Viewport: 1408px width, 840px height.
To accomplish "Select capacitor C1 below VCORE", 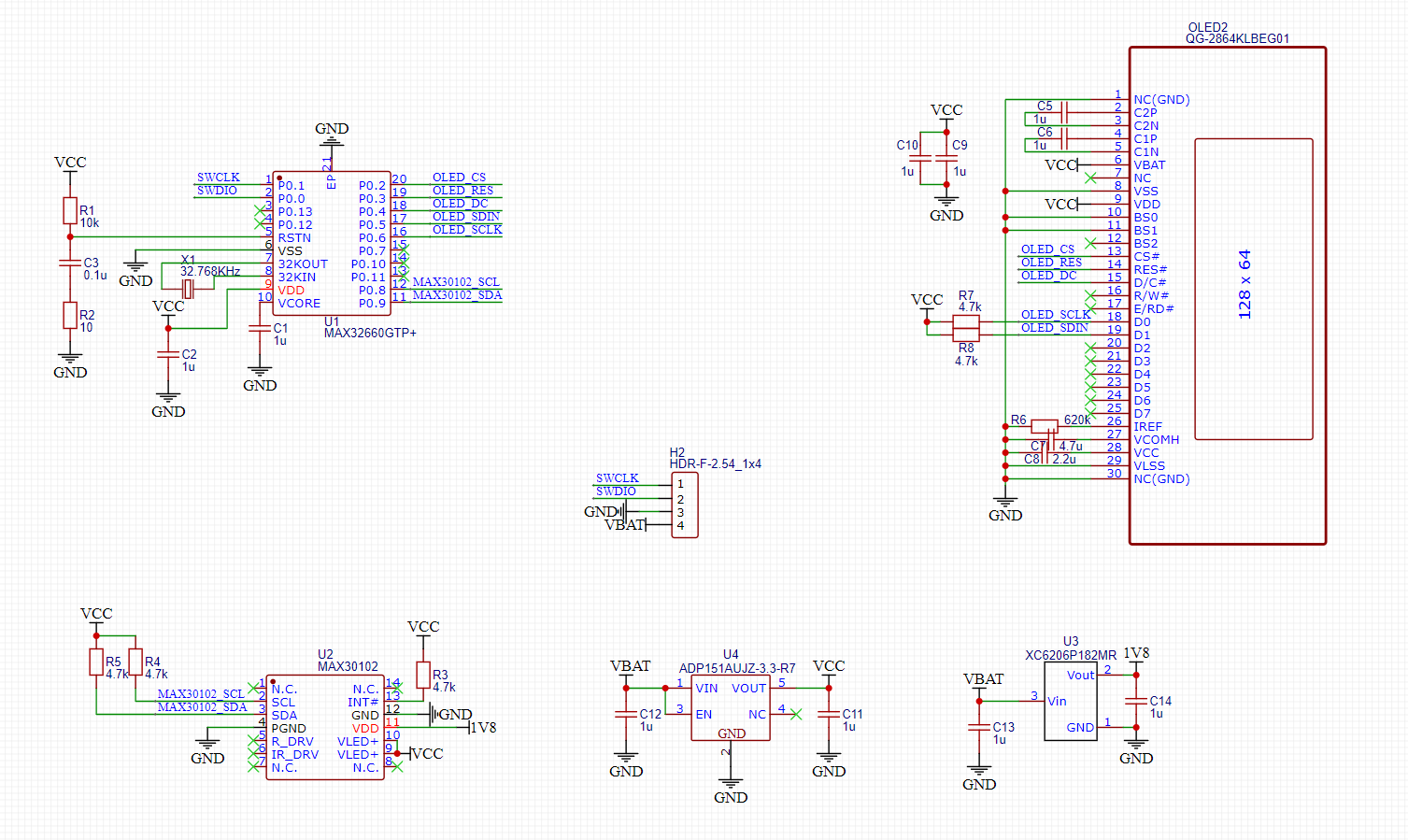I will [x=260, y=329].
